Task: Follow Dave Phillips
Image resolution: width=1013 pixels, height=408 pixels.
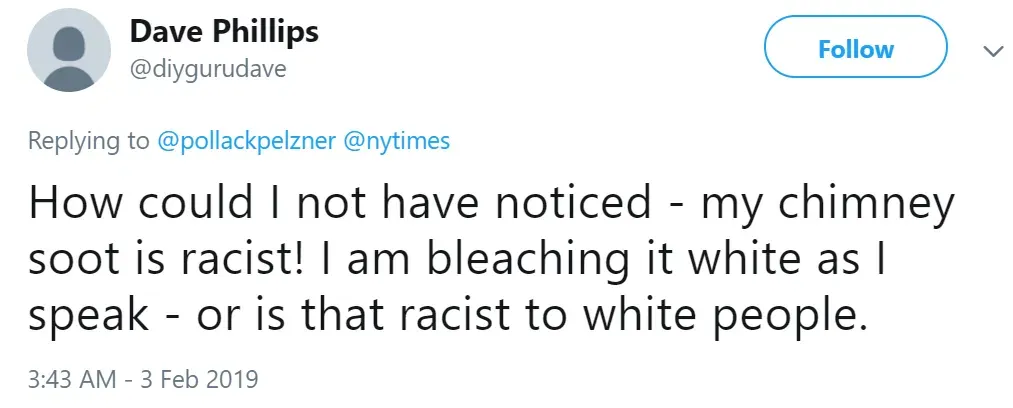Action: 855,50
